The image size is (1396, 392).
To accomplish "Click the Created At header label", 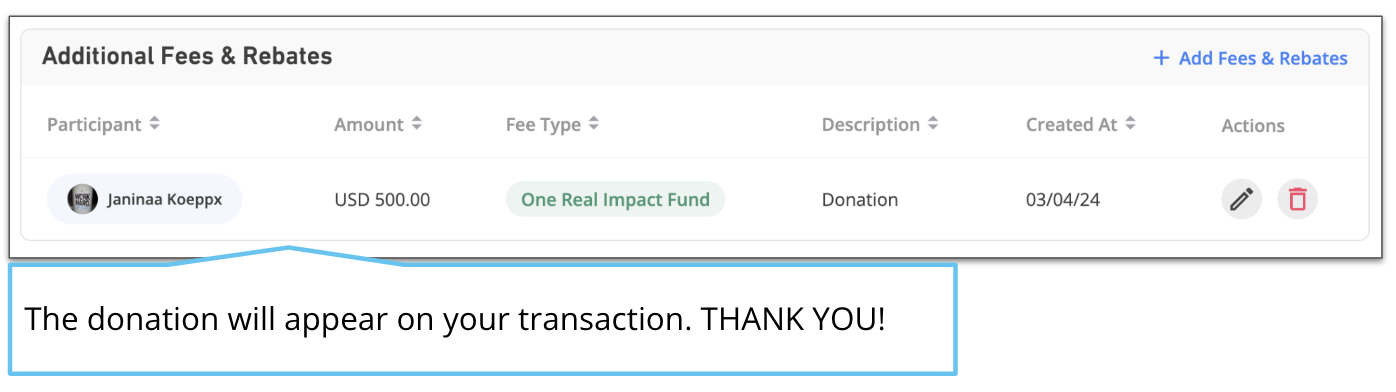I will click(1071, 125).
